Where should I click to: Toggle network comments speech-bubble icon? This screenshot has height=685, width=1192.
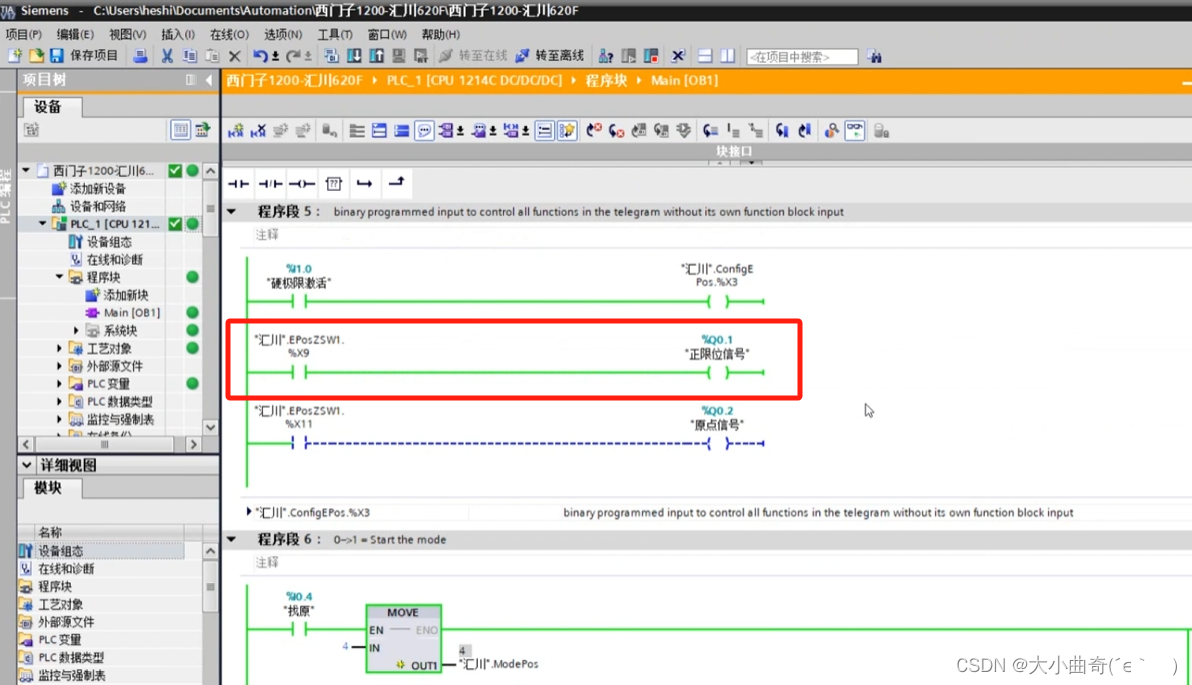click(x=424, y=131)
